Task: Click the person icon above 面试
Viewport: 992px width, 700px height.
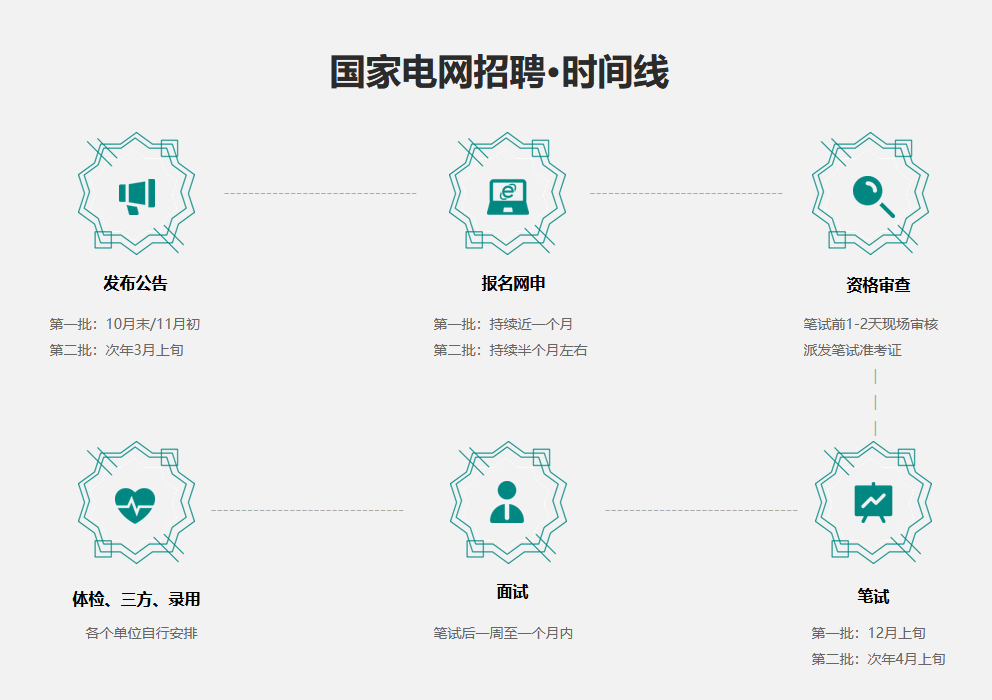Action: tap(507, 502)
